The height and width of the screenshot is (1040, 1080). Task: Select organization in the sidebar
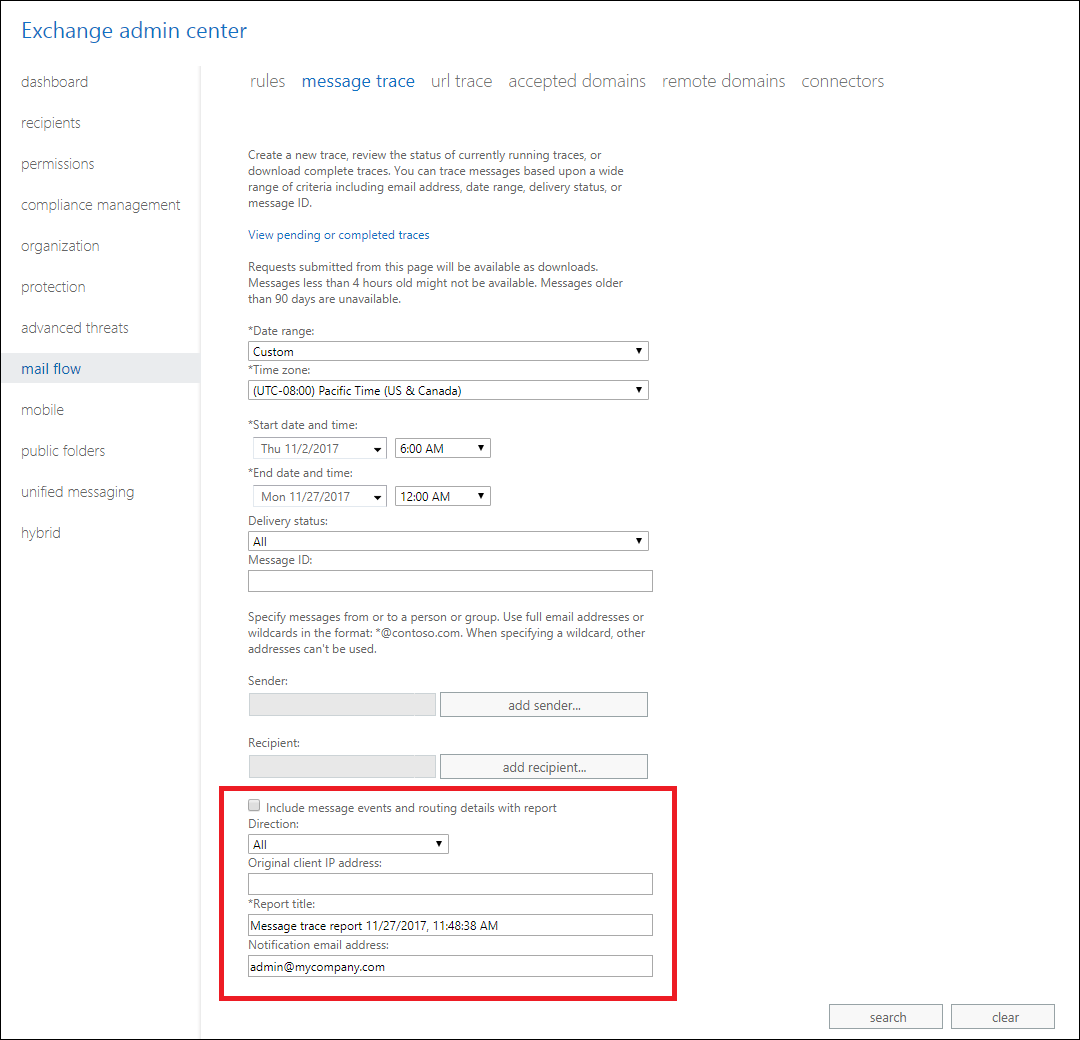point(60,246)
